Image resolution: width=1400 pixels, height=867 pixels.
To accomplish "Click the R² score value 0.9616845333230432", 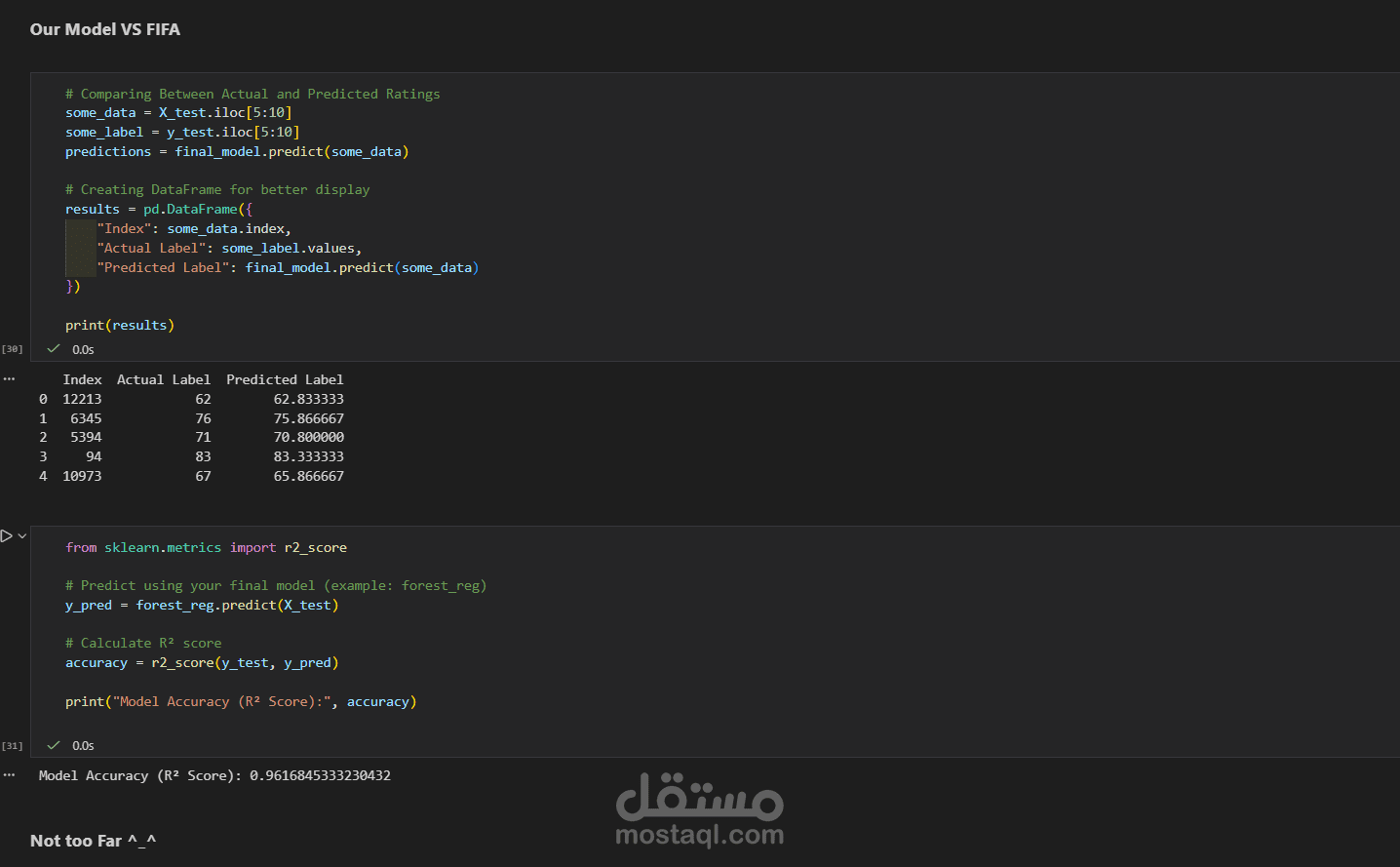I will [x=320, y=775].
